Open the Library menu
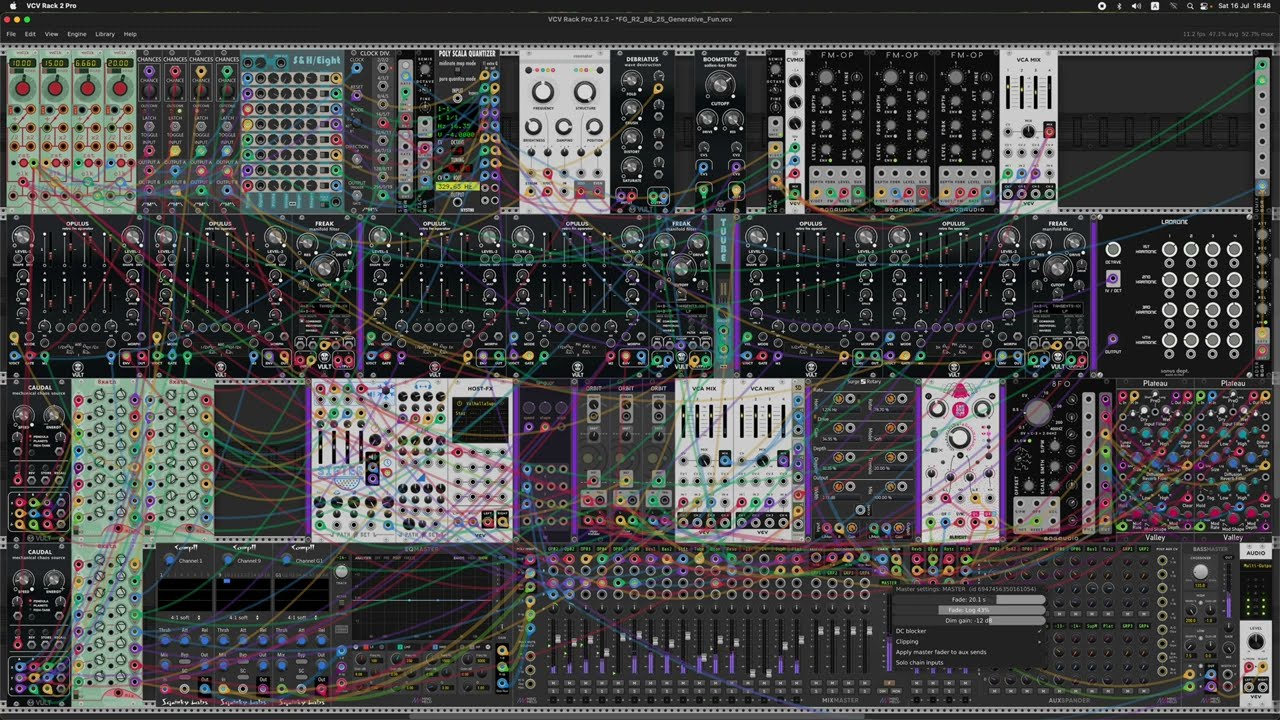This screenshot has width=1280, height=720. pyautogui.click(x=105, y=34)
